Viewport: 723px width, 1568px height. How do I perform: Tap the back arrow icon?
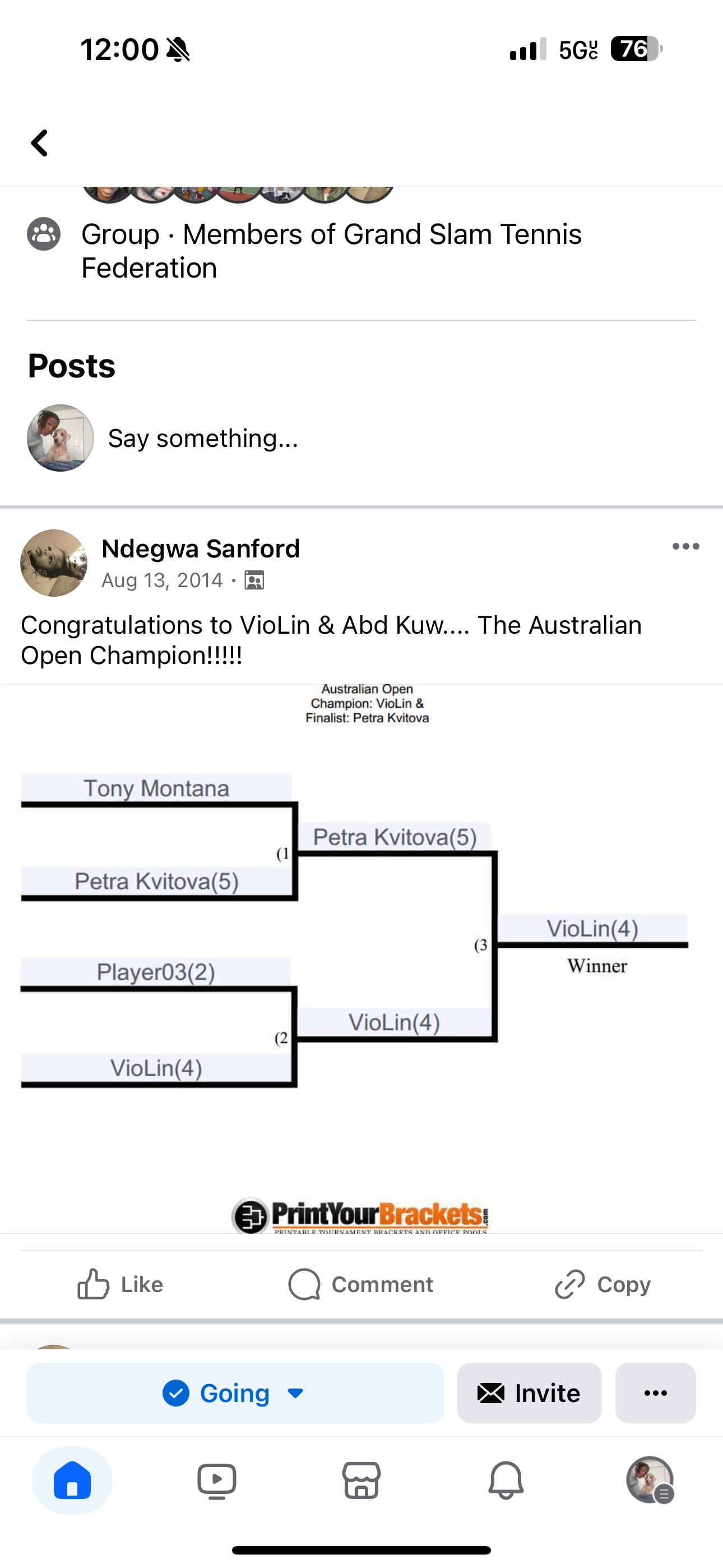click(40, 143)
